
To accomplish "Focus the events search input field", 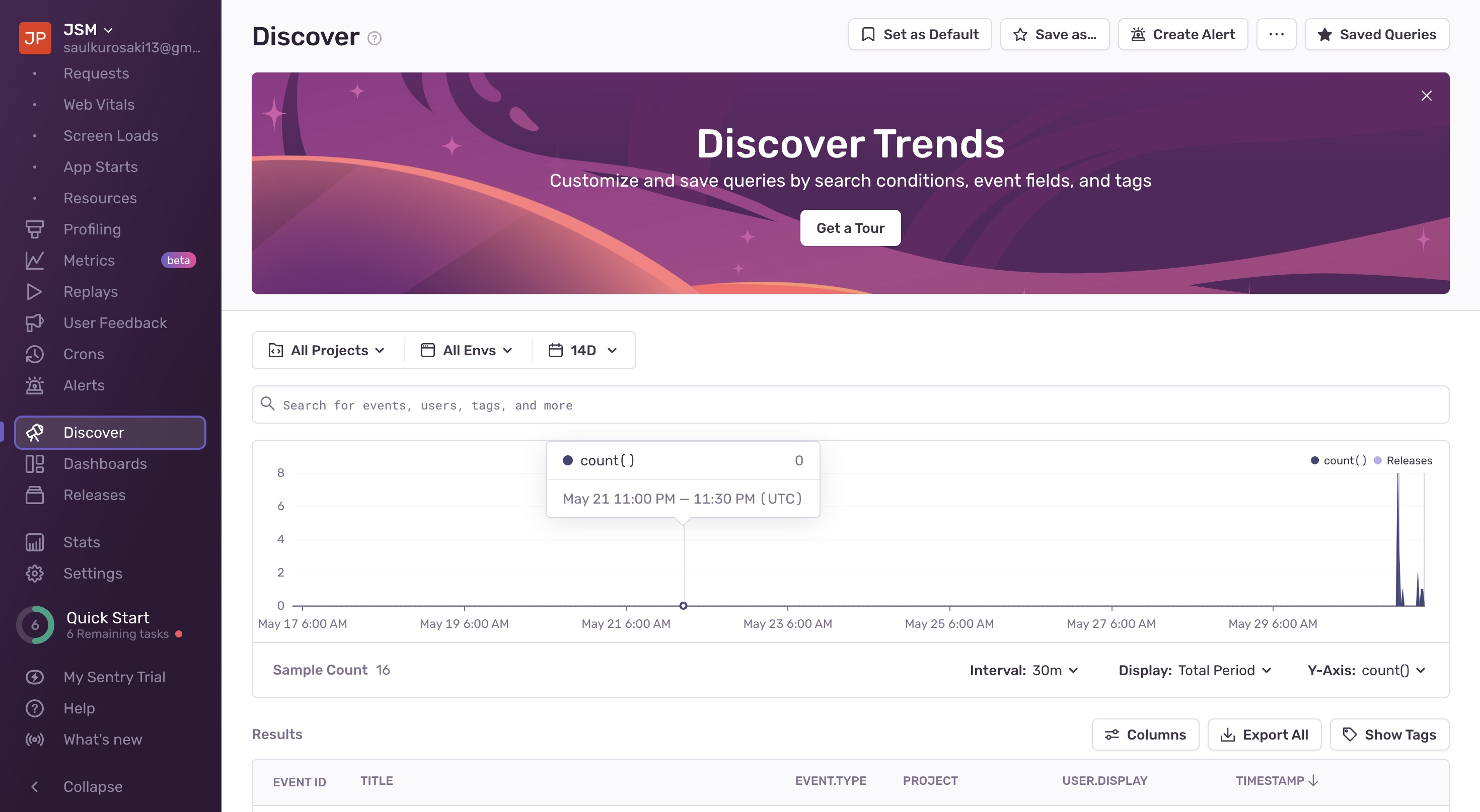I will tap(850, 405).
